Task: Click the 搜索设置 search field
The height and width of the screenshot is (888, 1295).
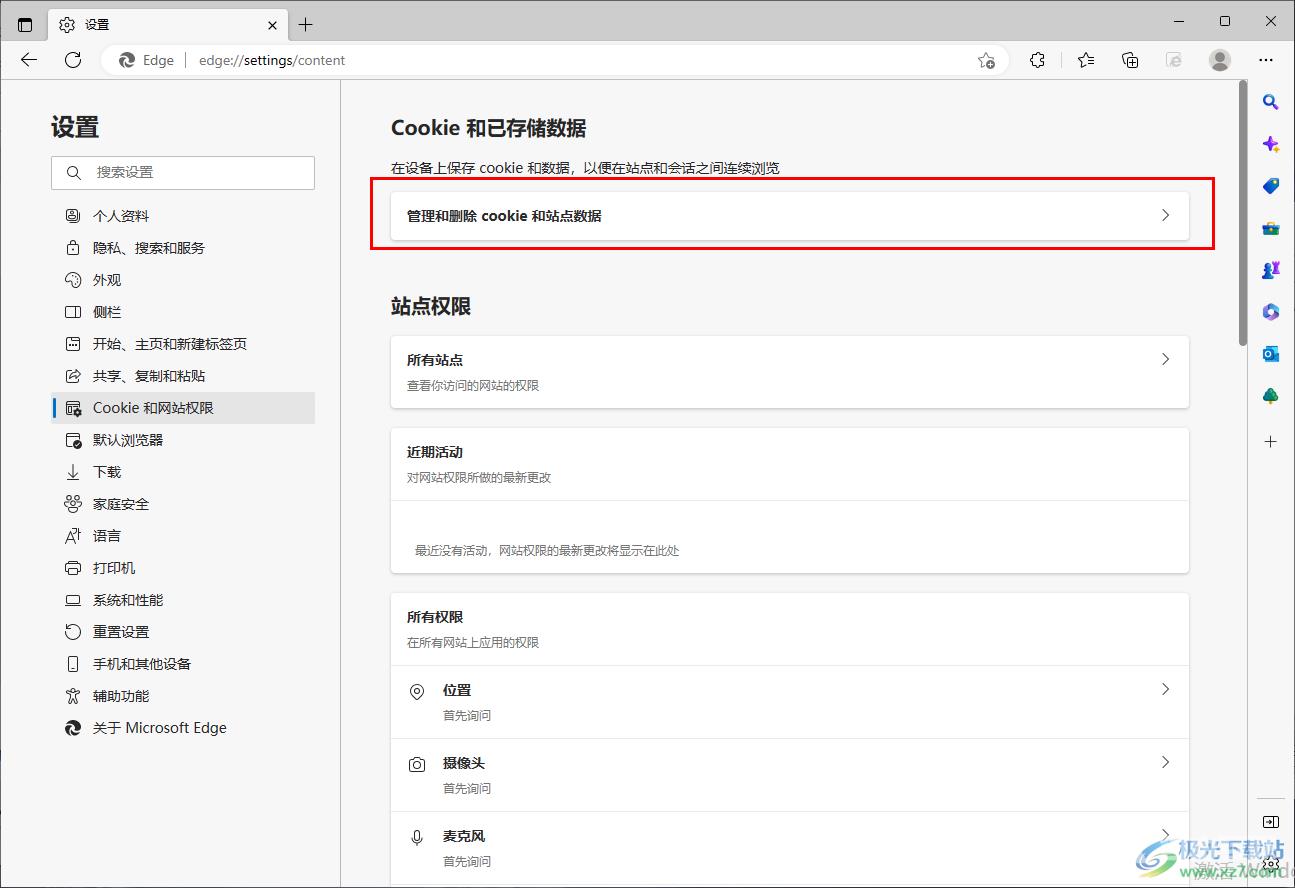Action: click(x=183, y=172)
